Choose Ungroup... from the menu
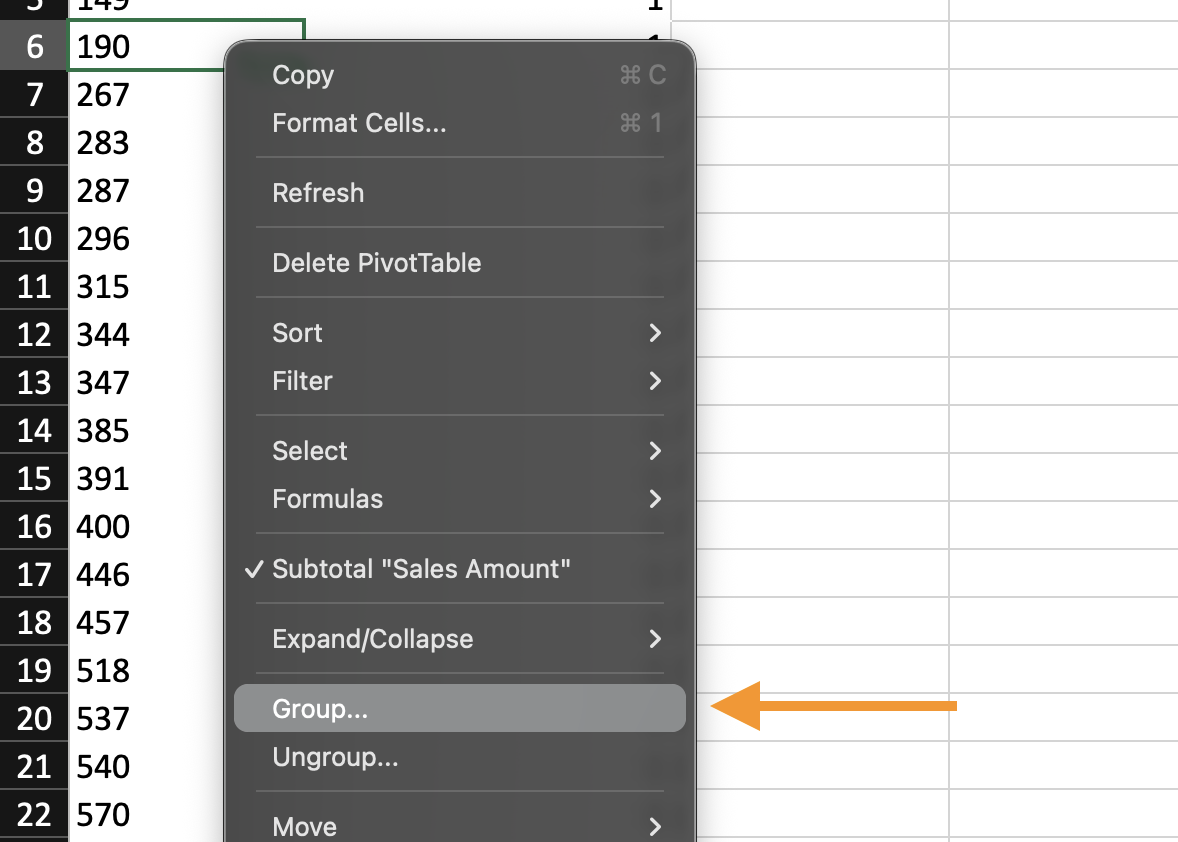 335,757
